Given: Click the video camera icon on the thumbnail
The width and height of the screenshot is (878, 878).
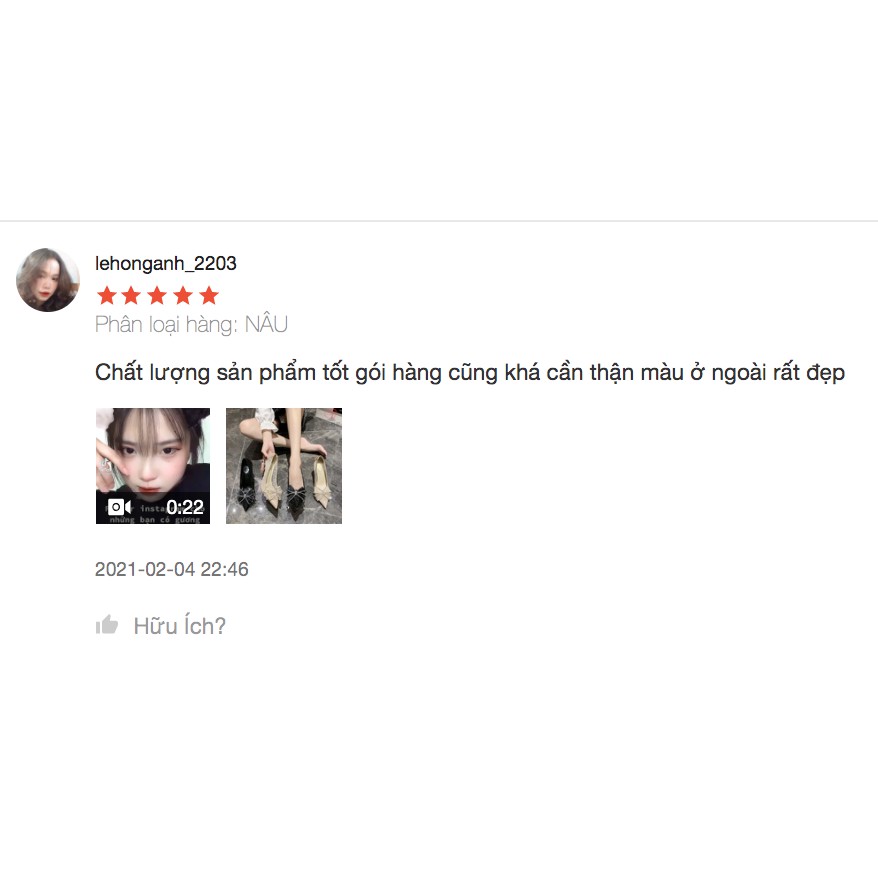Looking at the screenshot, I should (119, 507).
